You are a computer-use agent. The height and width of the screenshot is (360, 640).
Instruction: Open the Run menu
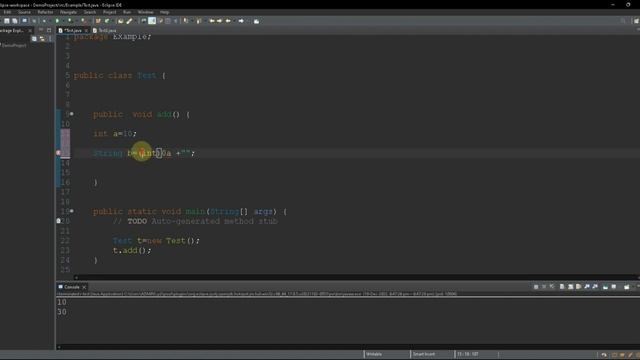(127, 12)
